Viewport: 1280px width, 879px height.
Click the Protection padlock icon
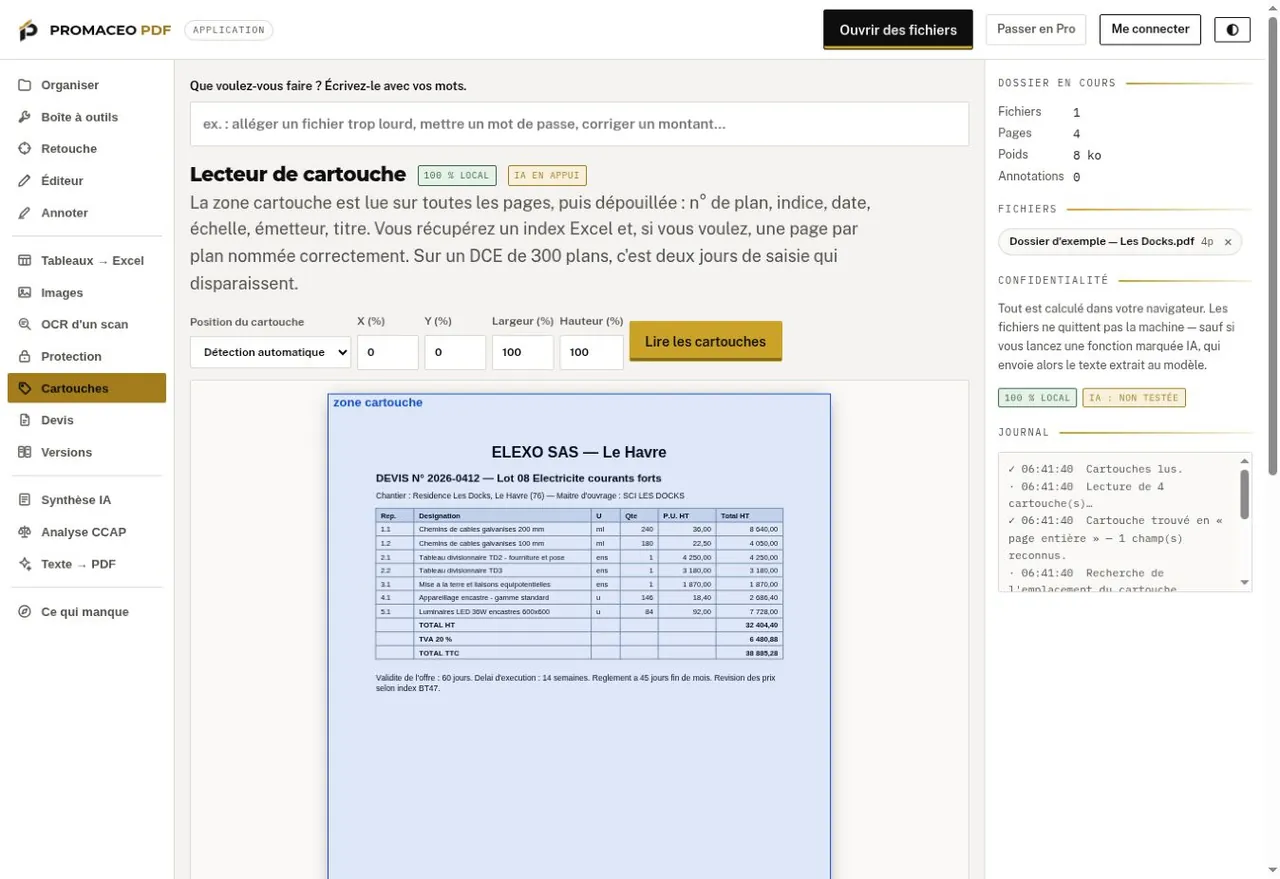click(25, 357)
